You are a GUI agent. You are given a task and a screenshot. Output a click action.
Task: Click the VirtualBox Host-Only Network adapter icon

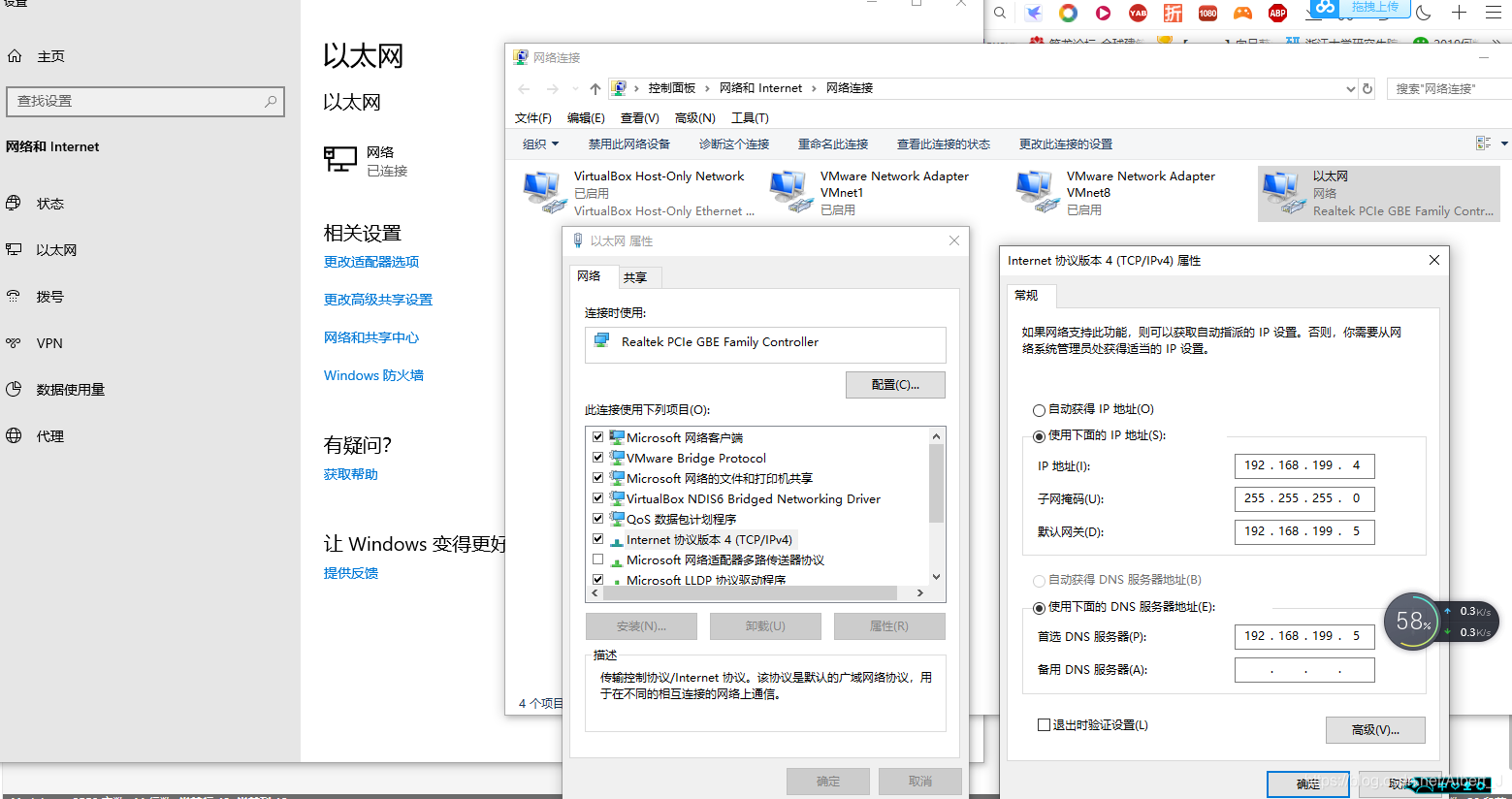544,192
